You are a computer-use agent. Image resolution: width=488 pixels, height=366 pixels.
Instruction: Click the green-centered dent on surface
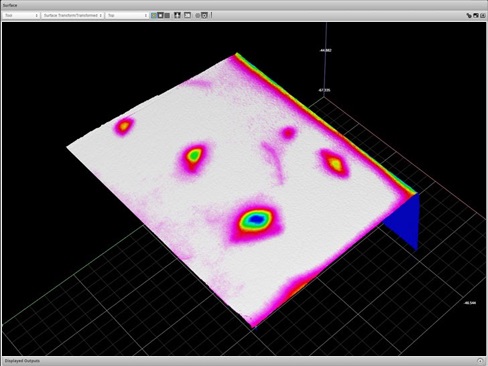point(194,155)
